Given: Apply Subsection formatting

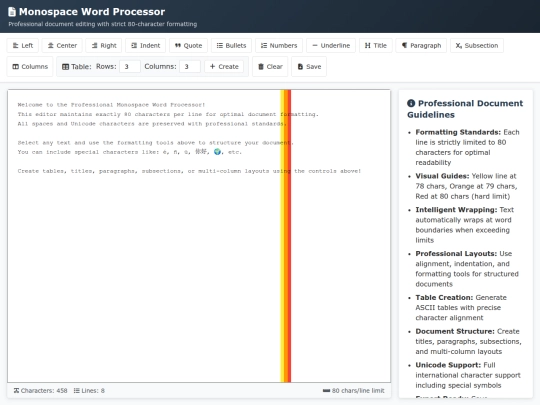Looking at the screenshot, I should 477,45.
